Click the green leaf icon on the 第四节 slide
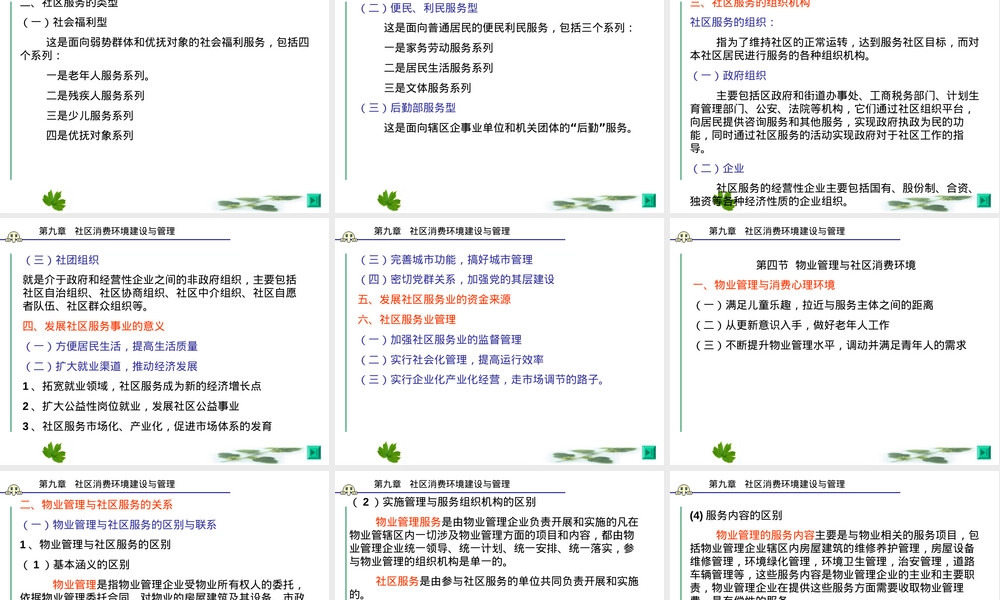The width and height of the screenshot is (1000, 600). (724, 452)
